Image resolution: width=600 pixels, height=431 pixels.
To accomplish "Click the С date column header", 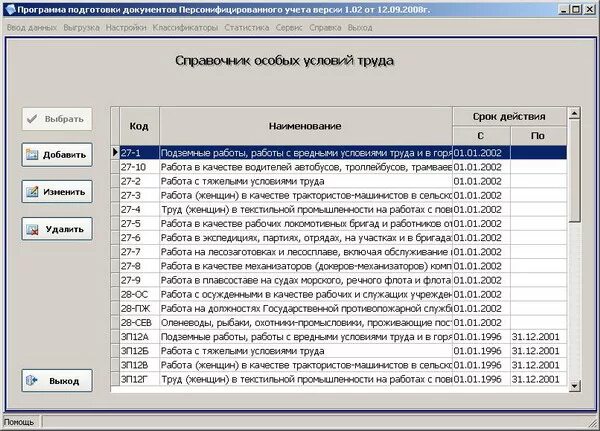I will [x=481, y=136].
